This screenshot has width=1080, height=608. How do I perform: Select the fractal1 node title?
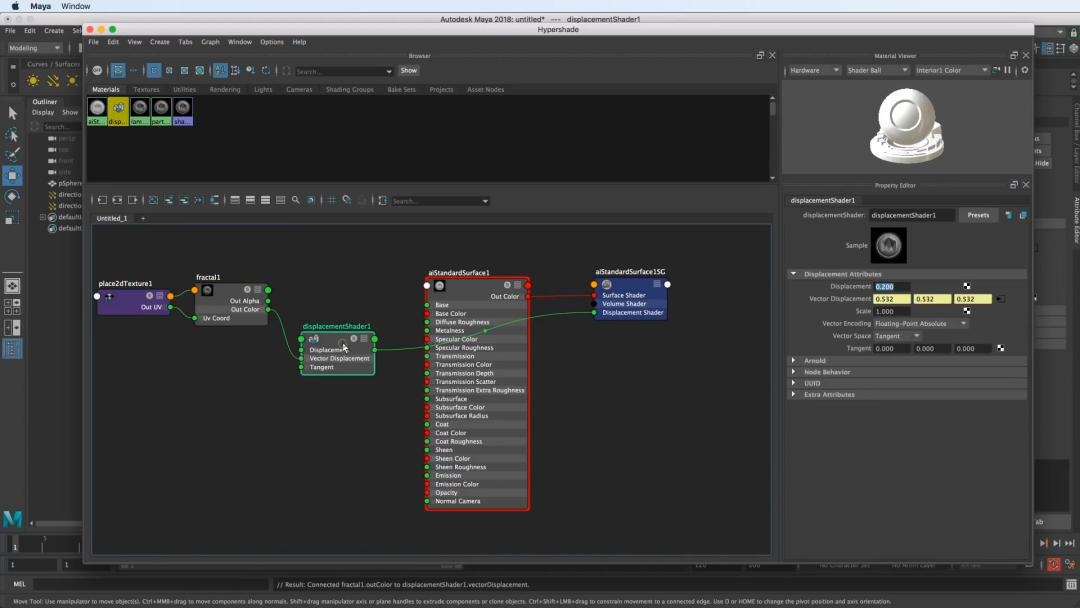pyautogui.click(x=208, y=277)
